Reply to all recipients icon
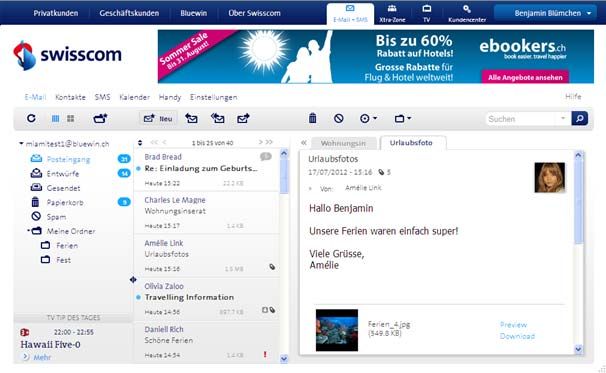Viewport: 606px width, 373px height. 218,118
